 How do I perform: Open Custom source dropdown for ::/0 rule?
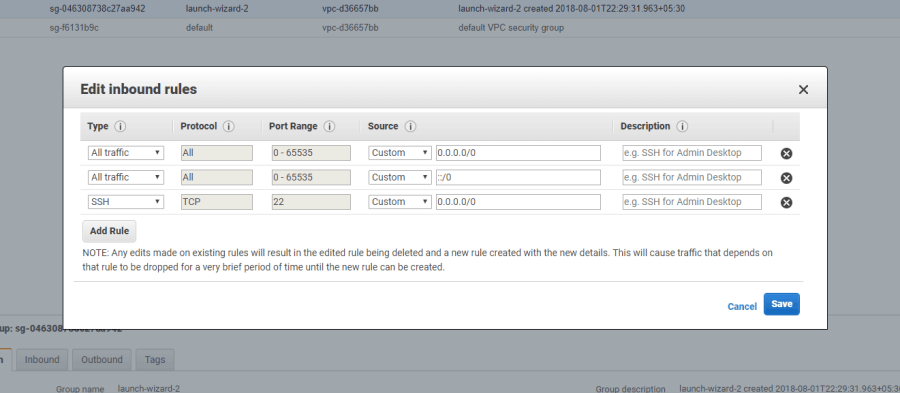(399, 177)
